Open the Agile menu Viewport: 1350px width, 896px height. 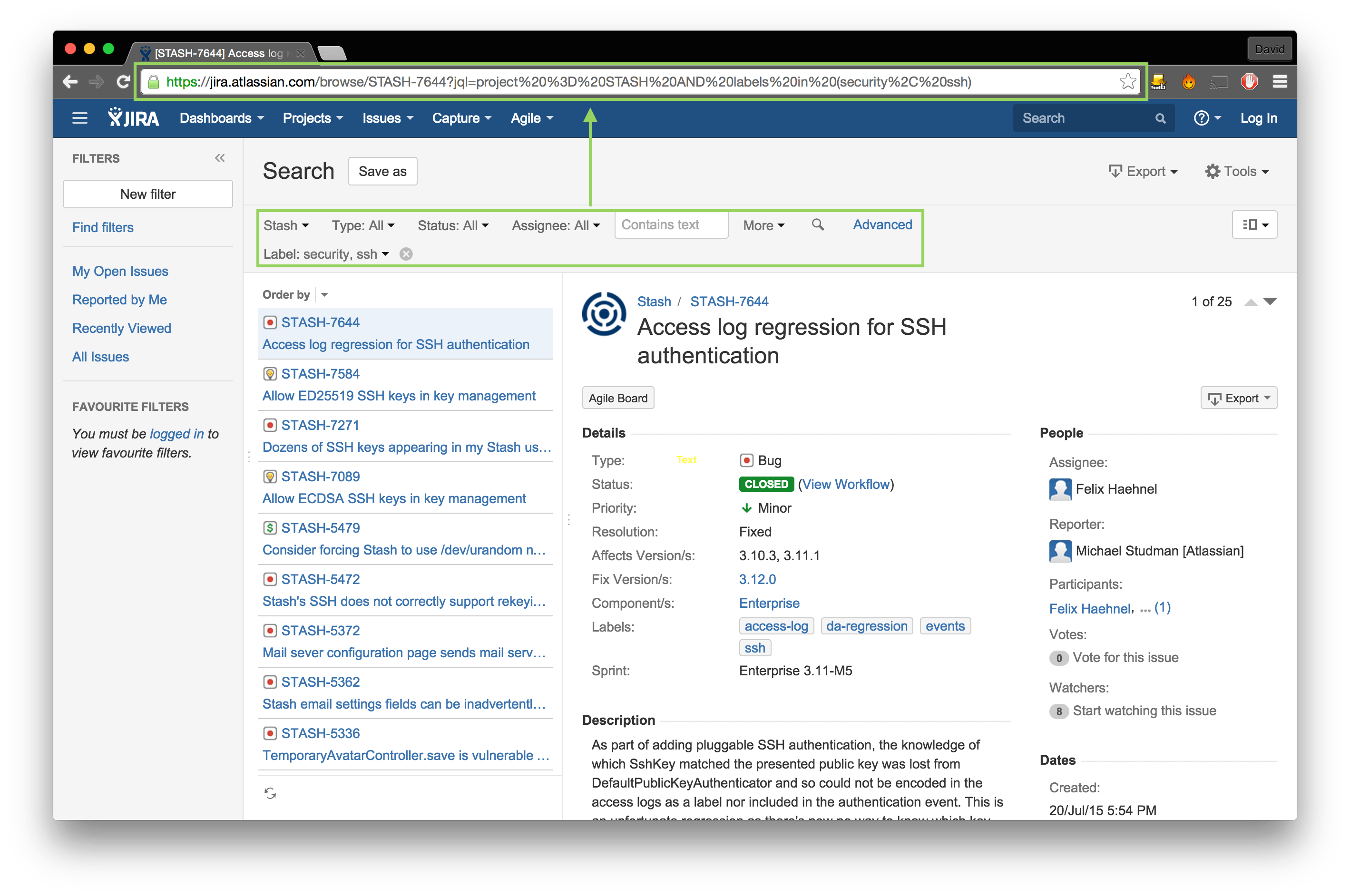531,118
